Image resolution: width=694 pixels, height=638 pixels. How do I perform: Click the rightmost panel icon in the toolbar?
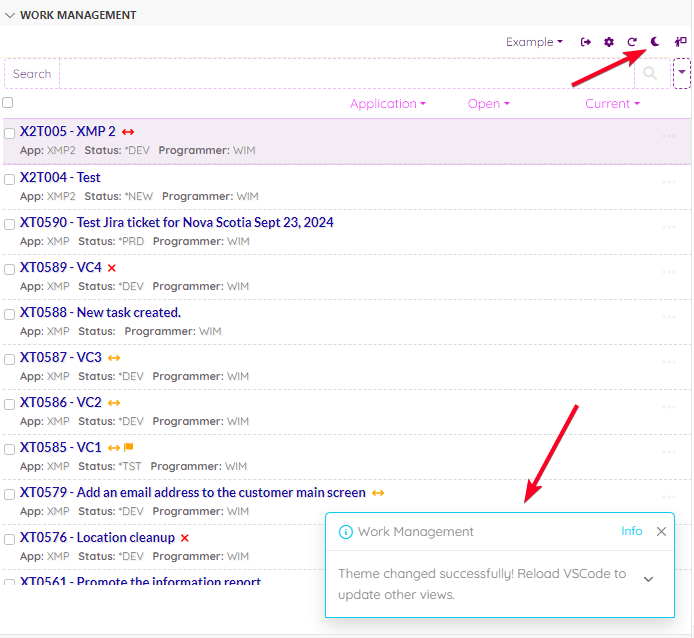point(681,42)
